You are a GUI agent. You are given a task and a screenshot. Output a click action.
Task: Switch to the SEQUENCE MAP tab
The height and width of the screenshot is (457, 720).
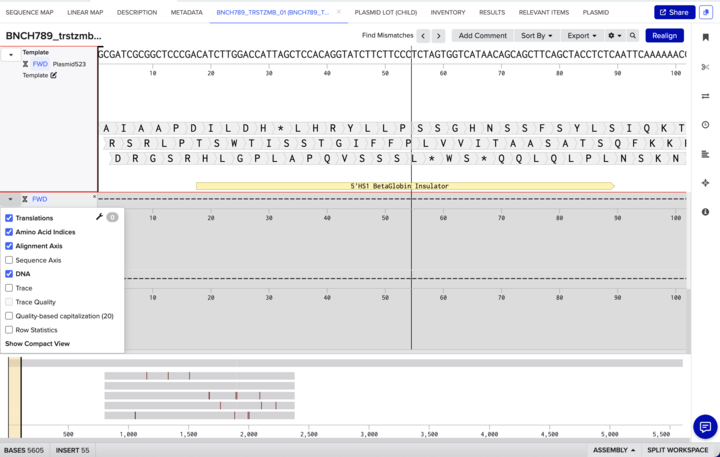(29, 12)
